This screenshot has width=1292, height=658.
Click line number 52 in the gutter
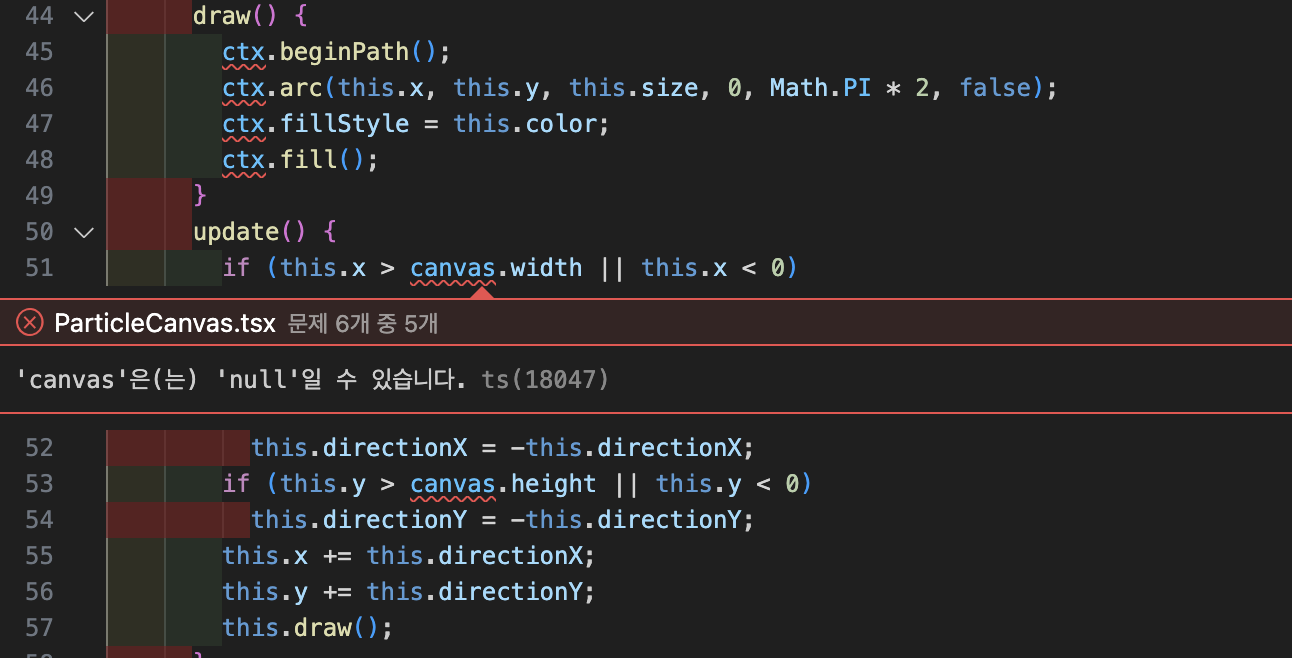click(39, 448)
